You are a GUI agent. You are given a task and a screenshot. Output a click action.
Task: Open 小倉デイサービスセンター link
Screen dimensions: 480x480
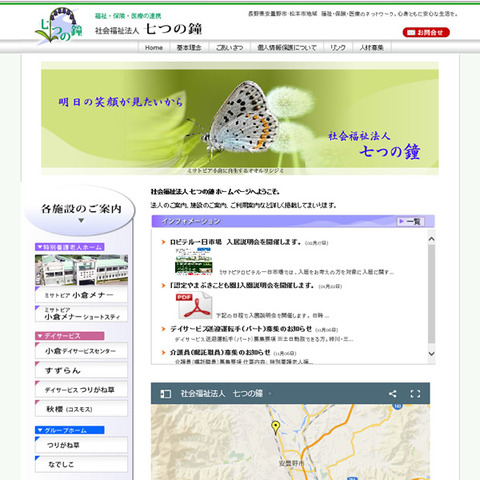pyautogui.click(x=81, y=351)
